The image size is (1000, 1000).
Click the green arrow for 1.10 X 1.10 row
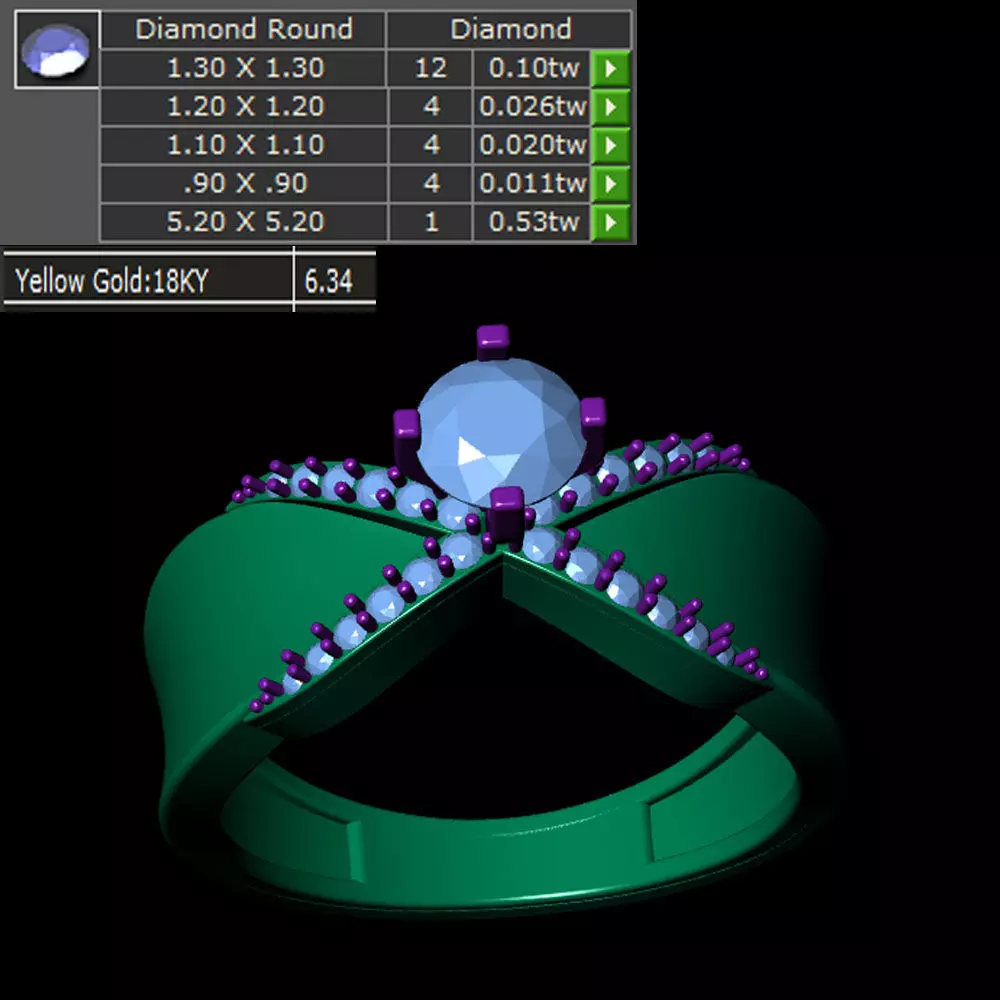pos(610,145)
